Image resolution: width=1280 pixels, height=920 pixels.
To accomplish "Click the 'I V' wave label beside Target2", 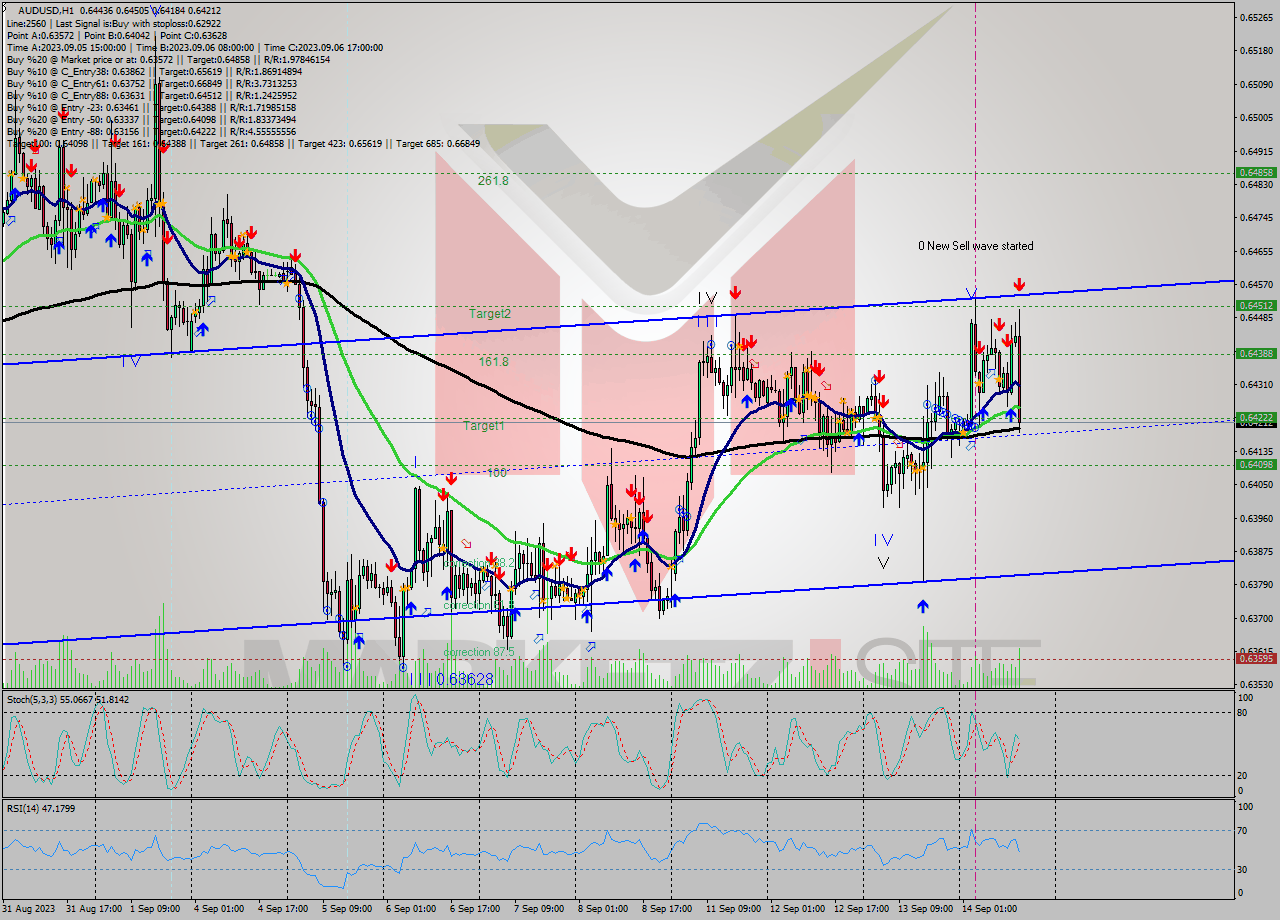I will click(708, 298).
